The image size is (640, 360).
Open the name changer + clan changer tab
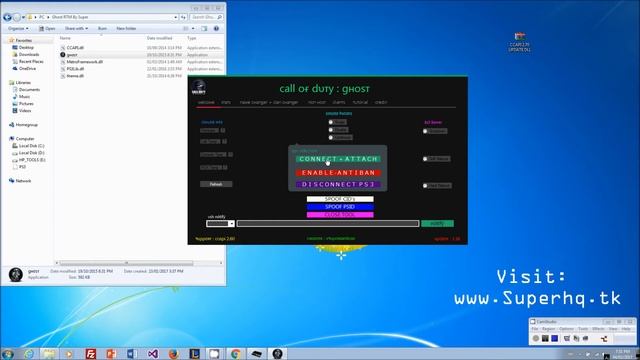click(269, 102)
